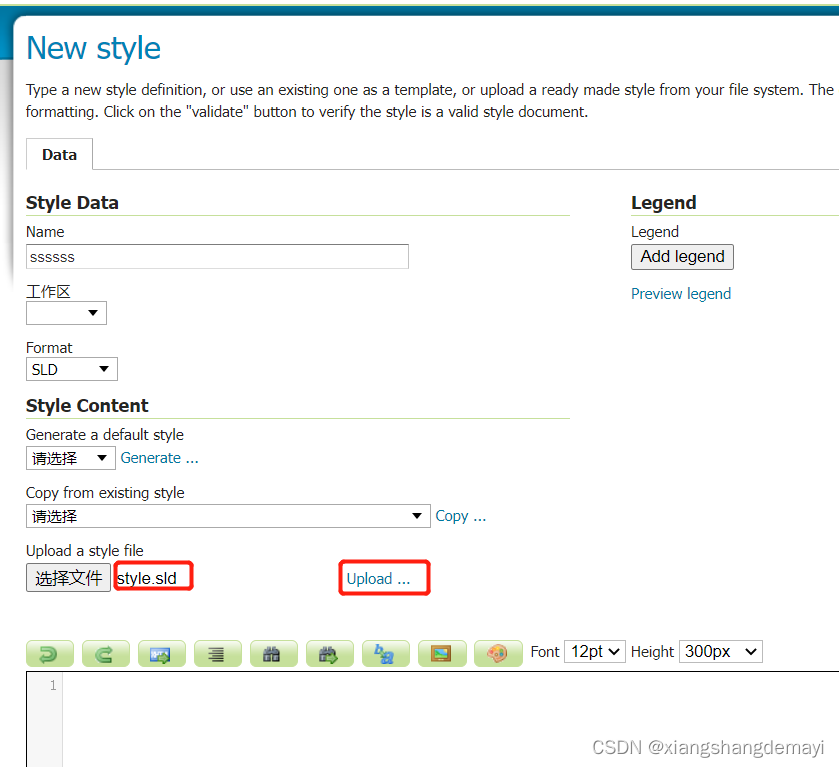
Task: Click the Style Data section heading
Action: 72,203
